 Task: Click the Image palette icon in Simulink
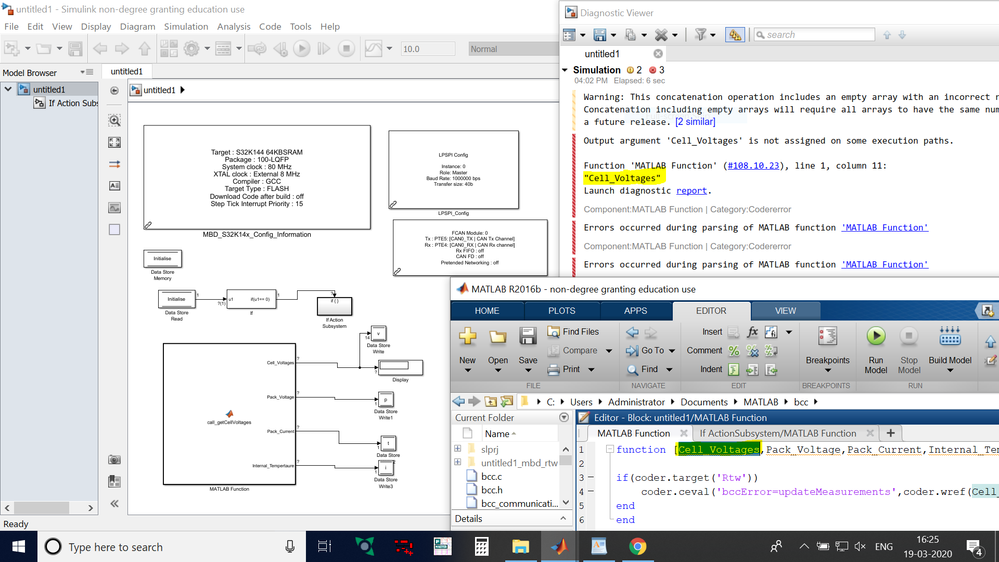point(115,208)
